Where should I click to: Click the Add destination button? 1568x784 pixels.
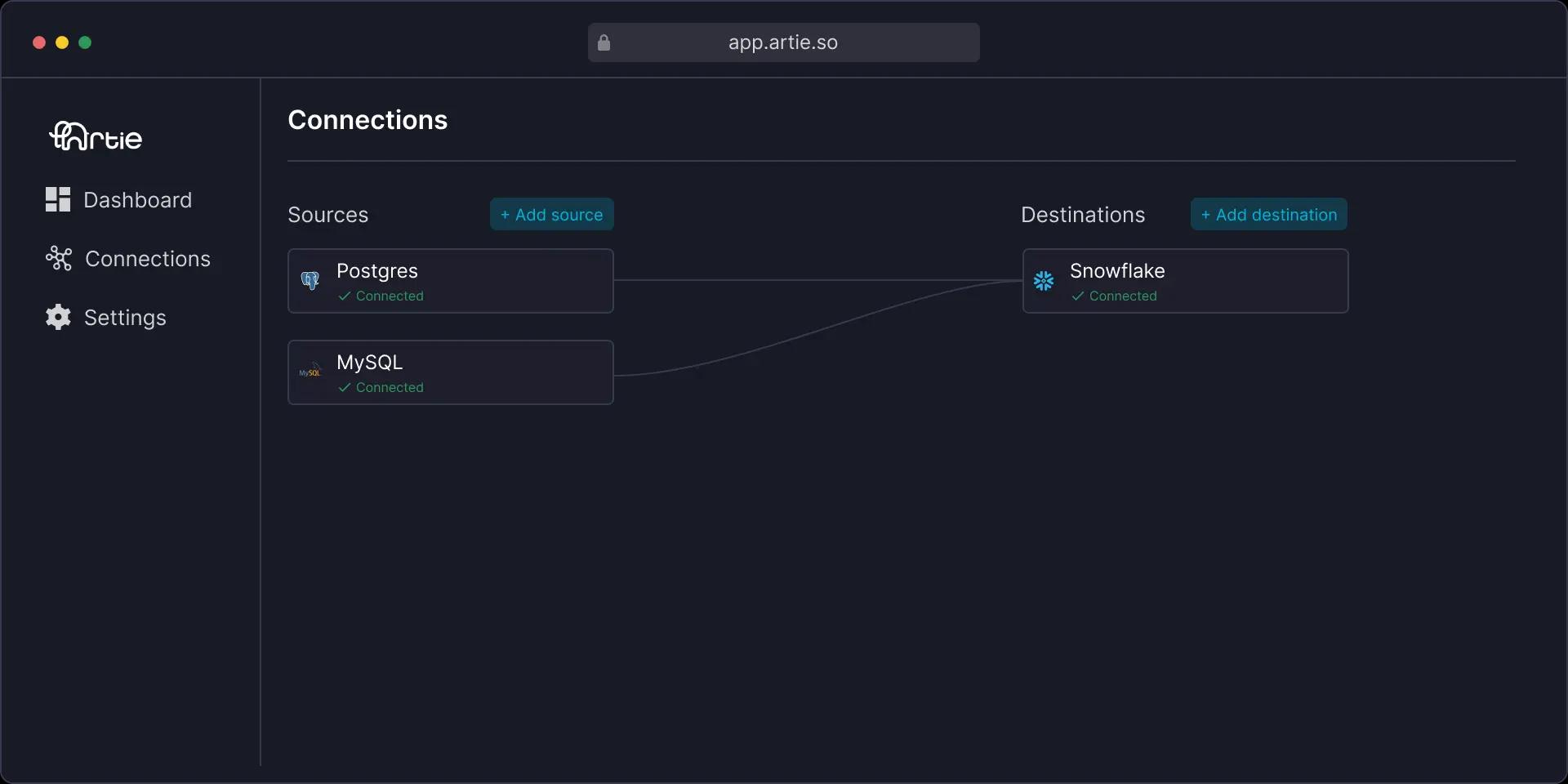[1269, 214]
